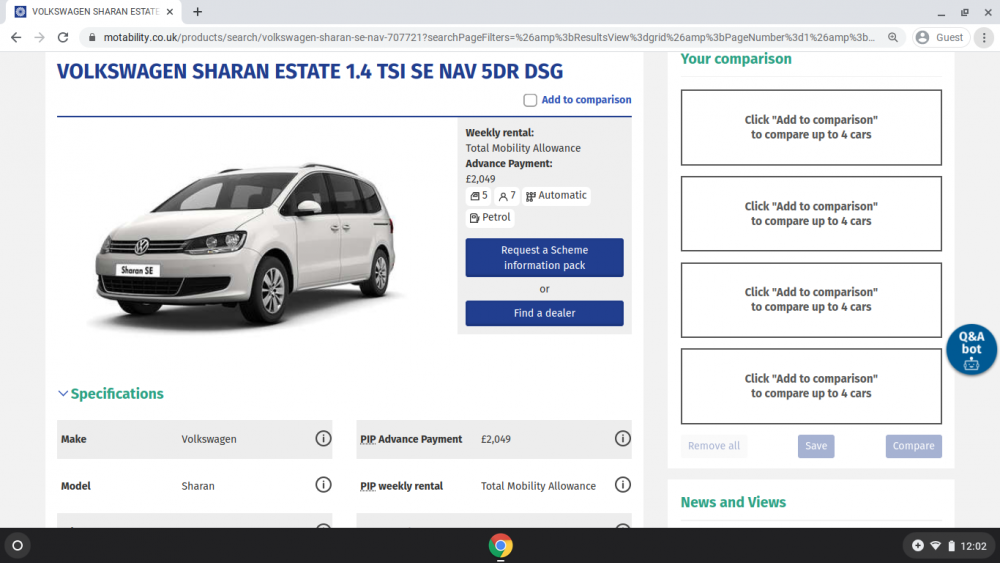Save the car comparison
The image size is (1000, 563).
click(x=816, y=446)
